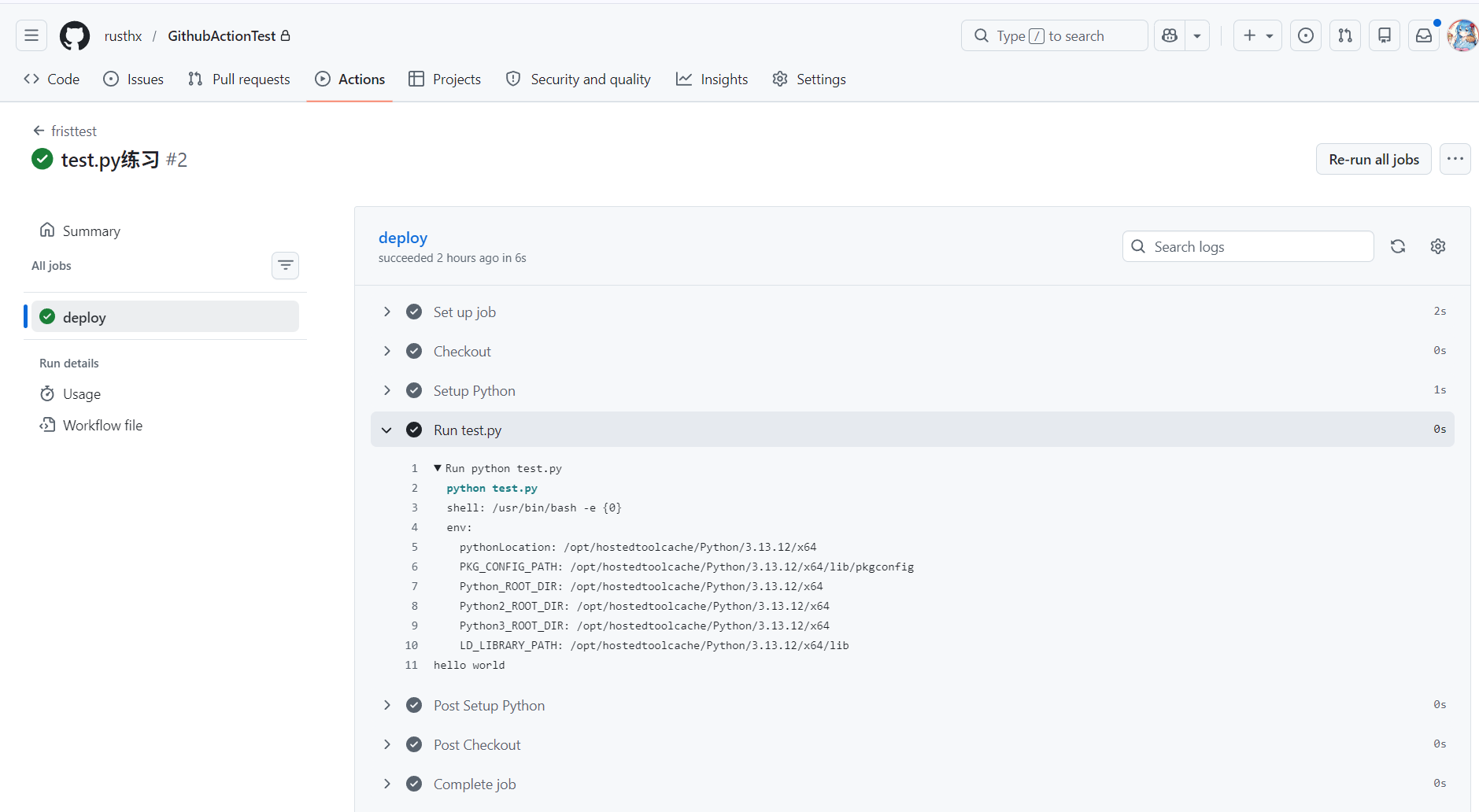Open the Copilot chat icon
Viewport: 1479px width, 812px height.
(x=1170, y=36)
